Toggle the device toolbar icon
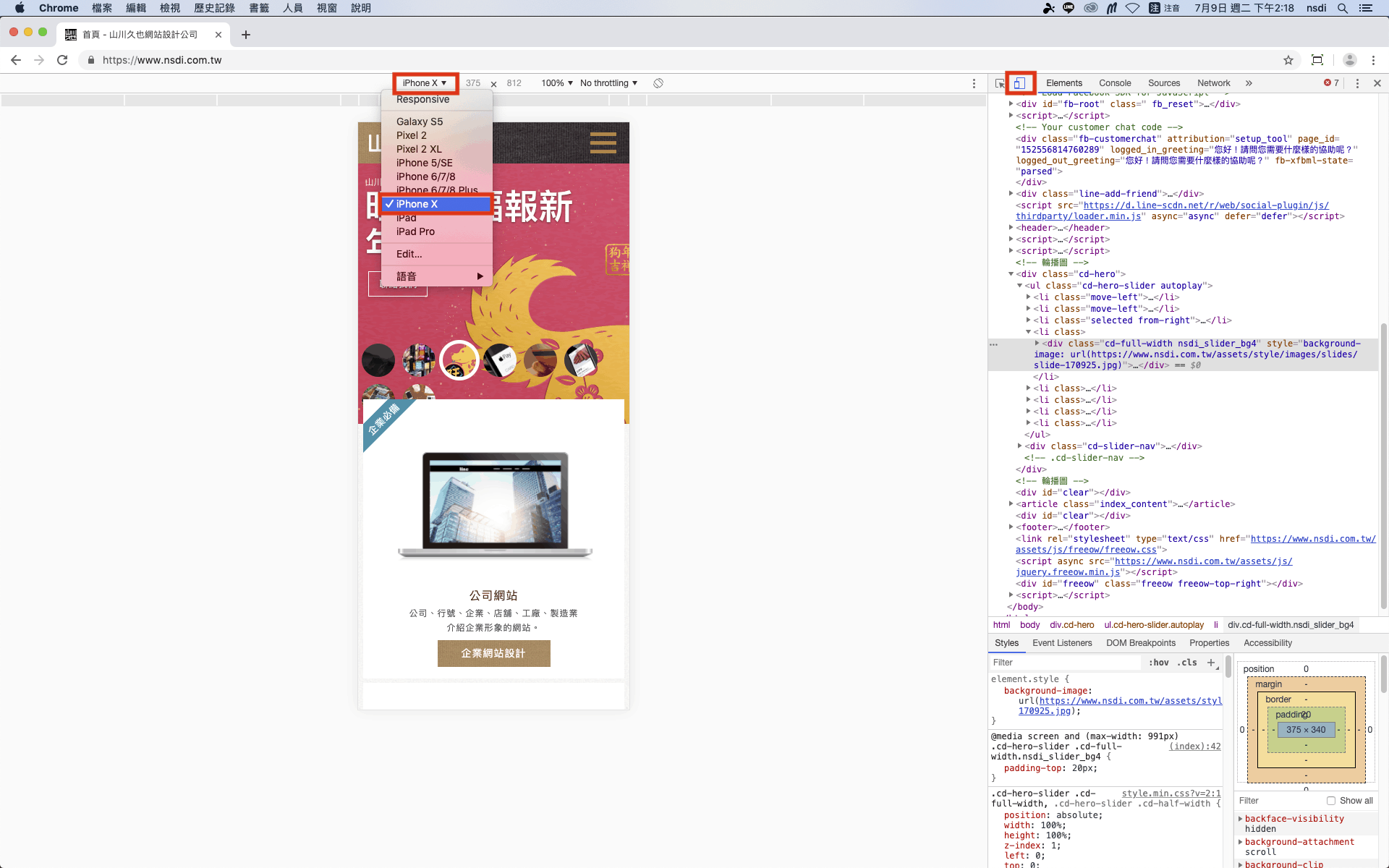The width and height of the screenshot is (1389, 868). coord(1019,83)
